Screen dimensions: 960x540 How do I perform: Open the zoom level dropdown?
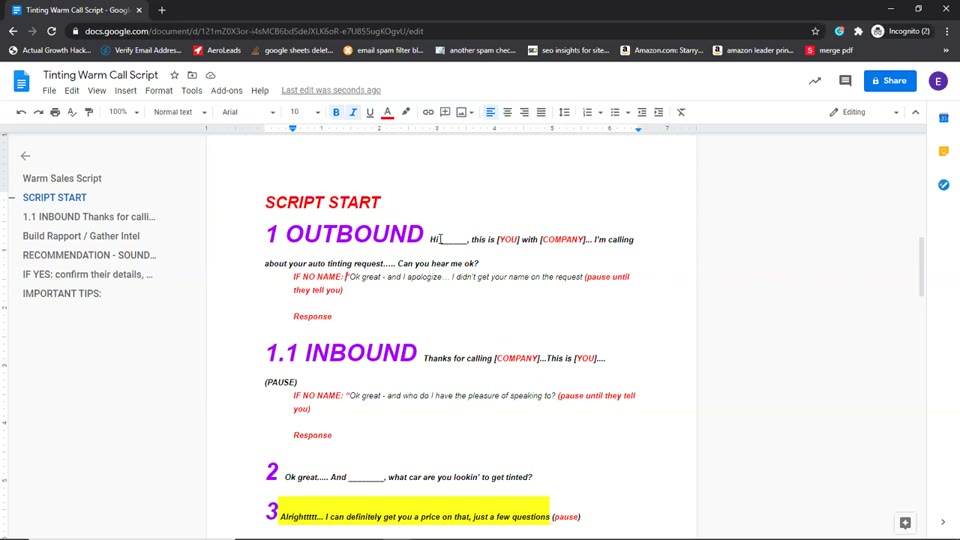(x=124, y=112)
